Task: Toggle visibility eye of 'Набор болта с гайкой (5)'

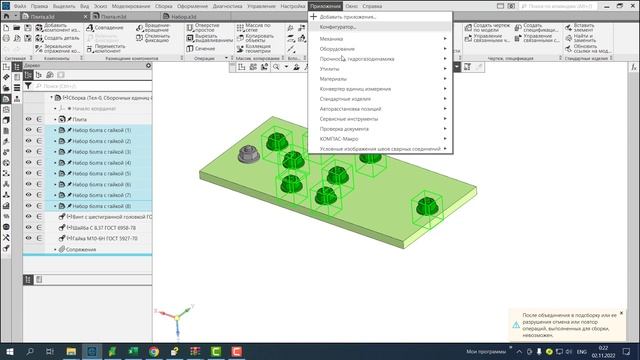Action: (x=28, y=173)
